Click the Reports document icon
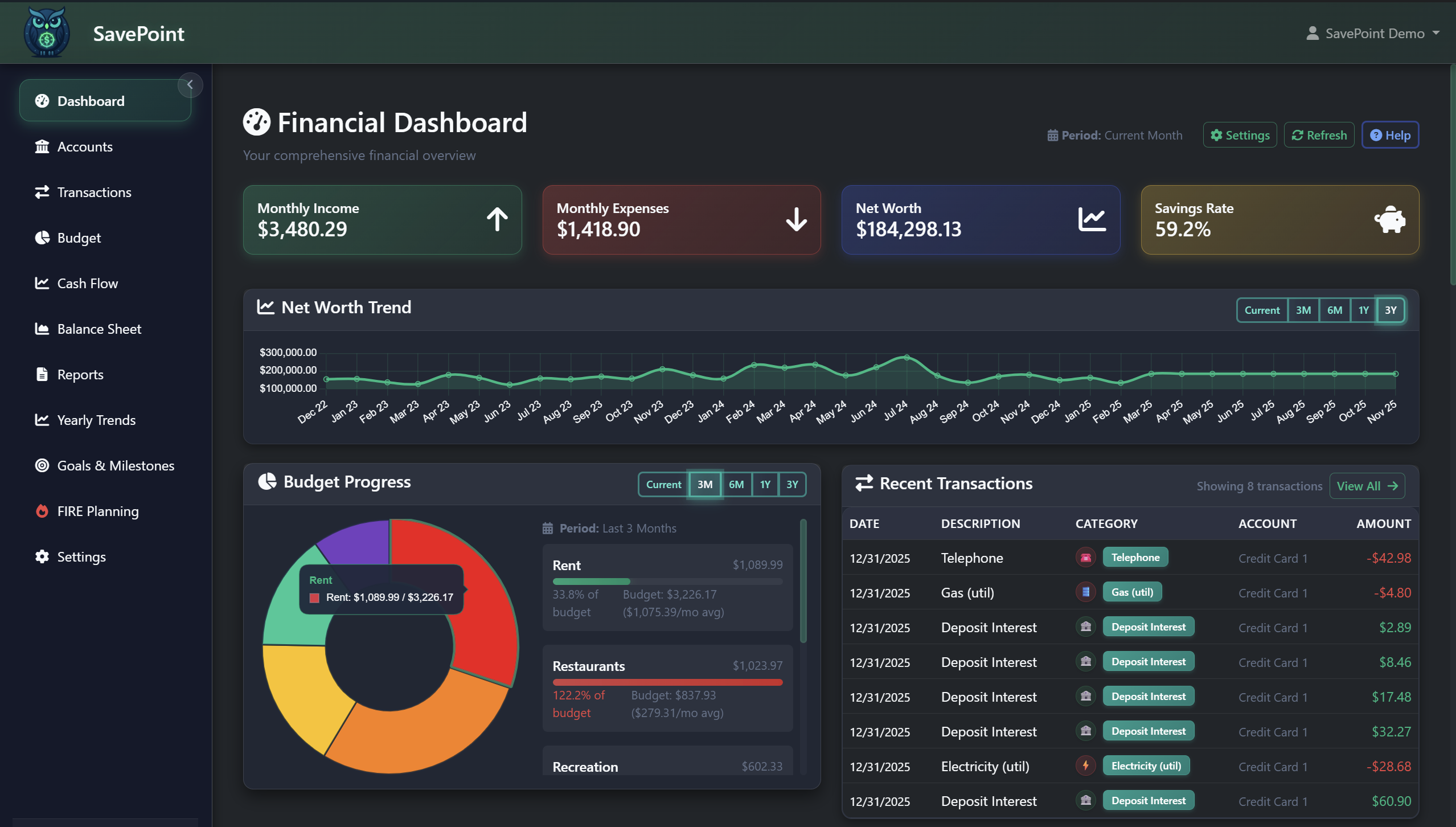 click(42, 374)
